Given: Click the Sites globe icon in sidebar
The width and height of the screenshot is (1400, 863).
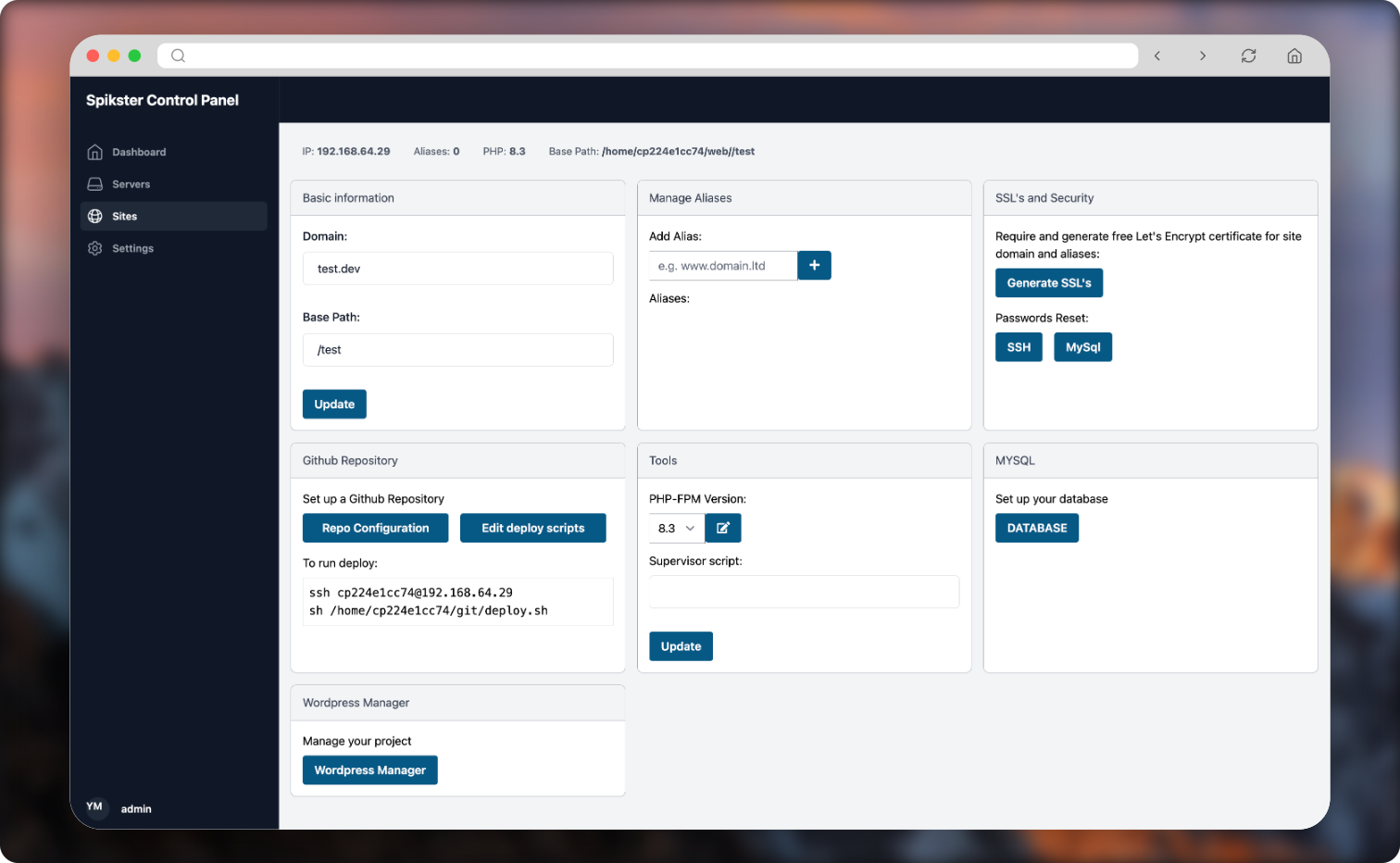Looking at the screenshot, I should (x=94, y=217).
